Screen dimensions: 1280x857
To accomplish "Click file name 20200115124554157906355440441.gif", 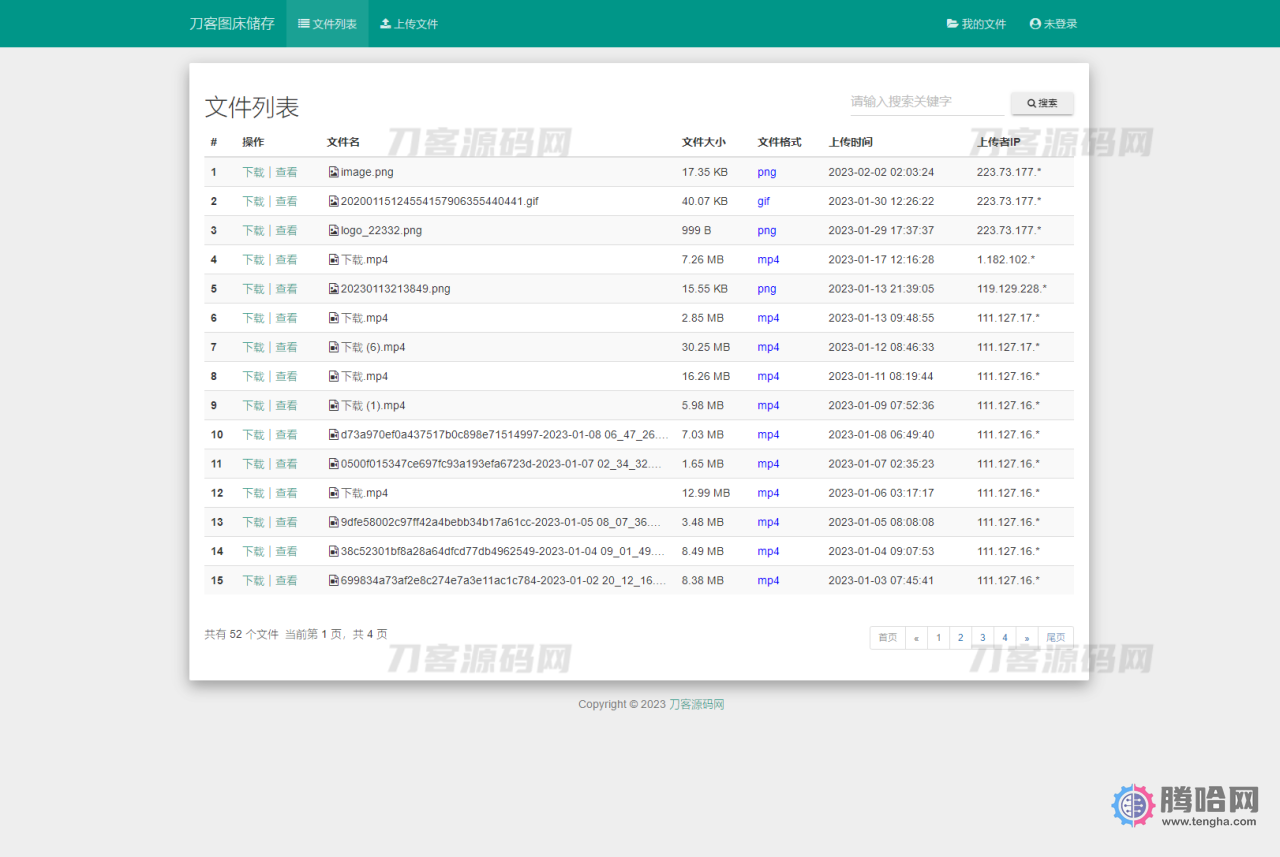I will 440,201.
